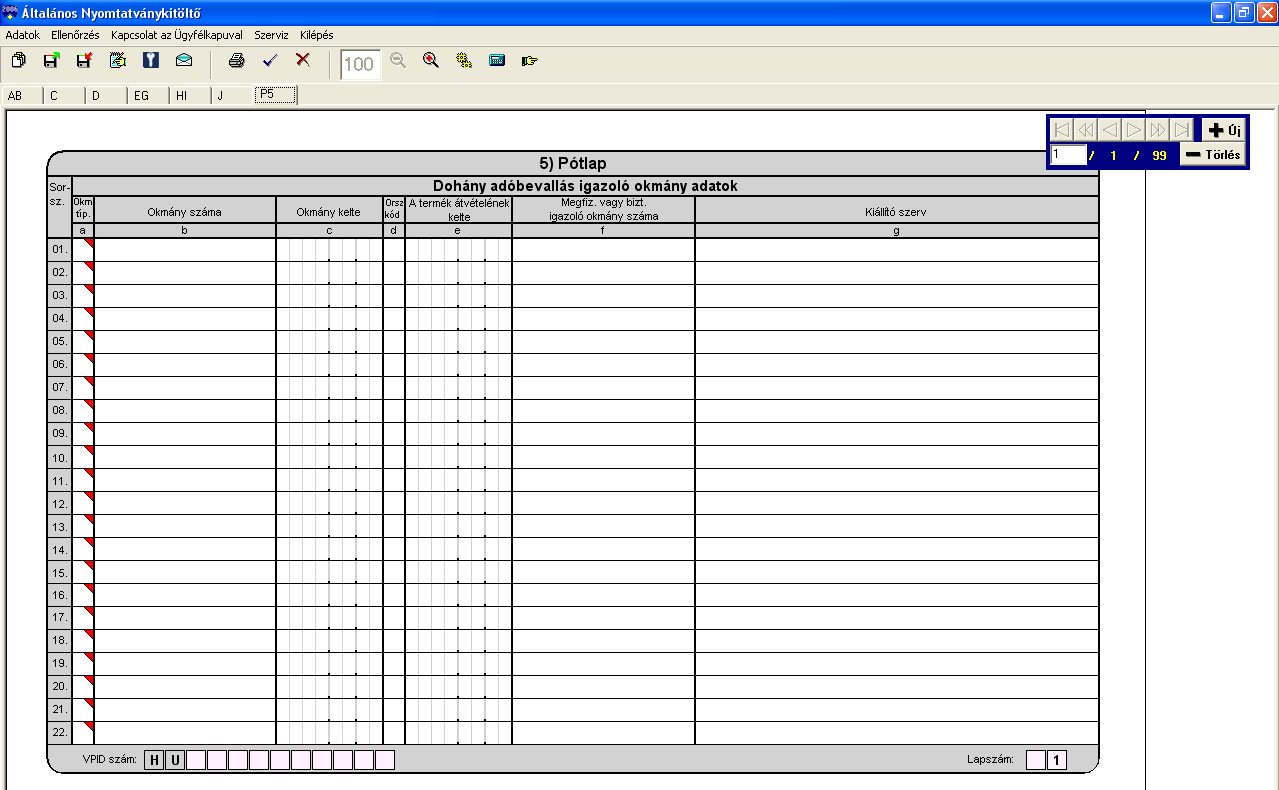Switch to the J tab
Screen dimensions: 1279x790
(232, 96)
